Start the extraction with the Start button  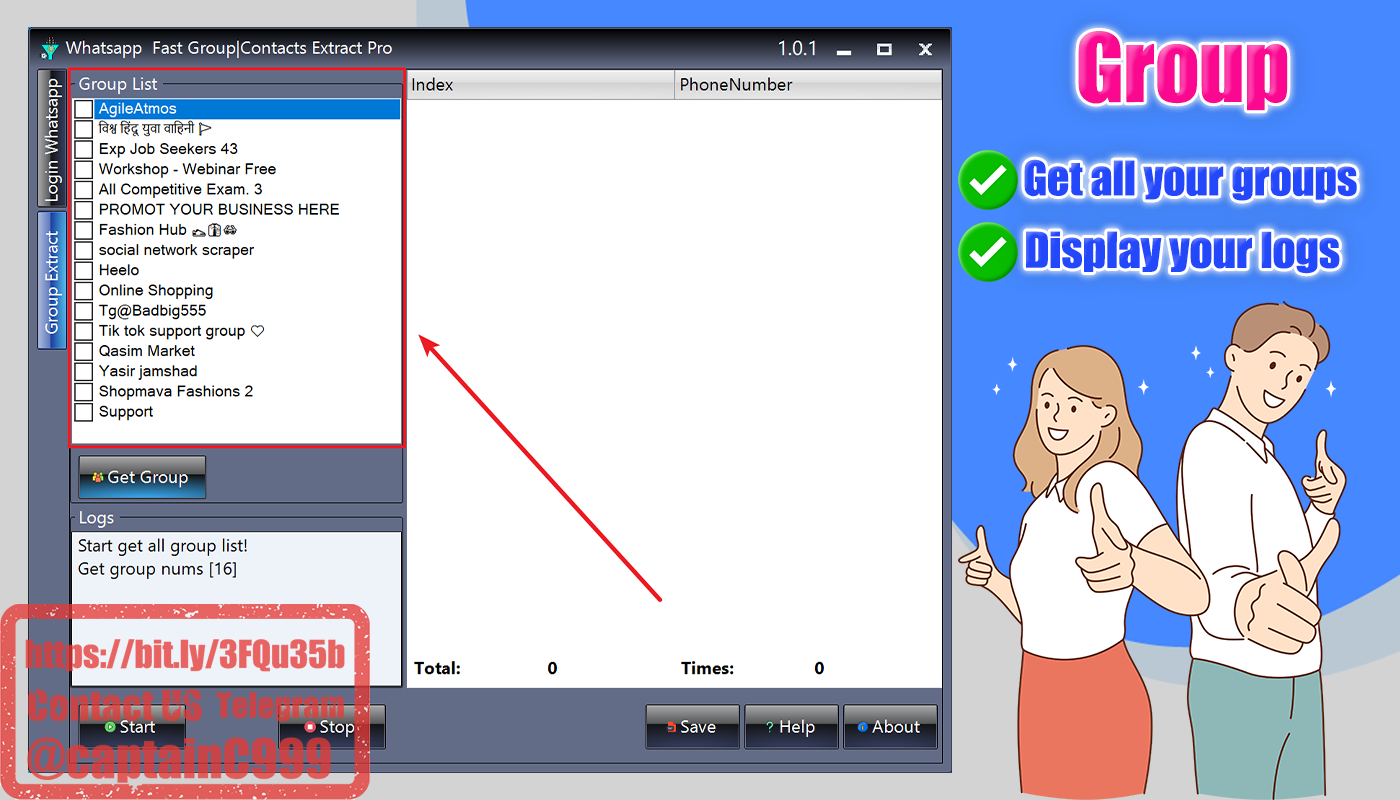click(x=130, y=727)
